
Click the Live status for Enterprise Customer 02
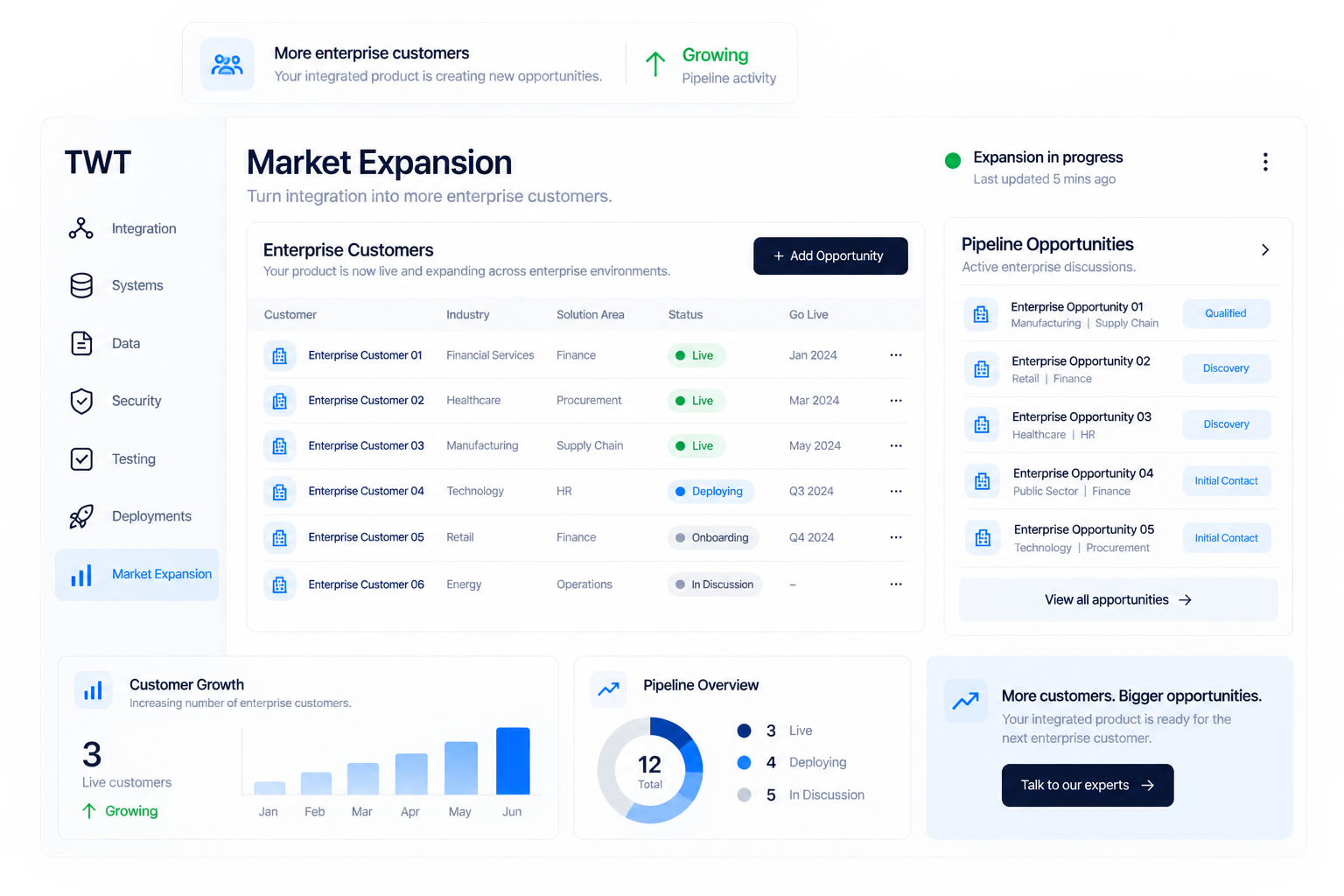click(696, 401)
